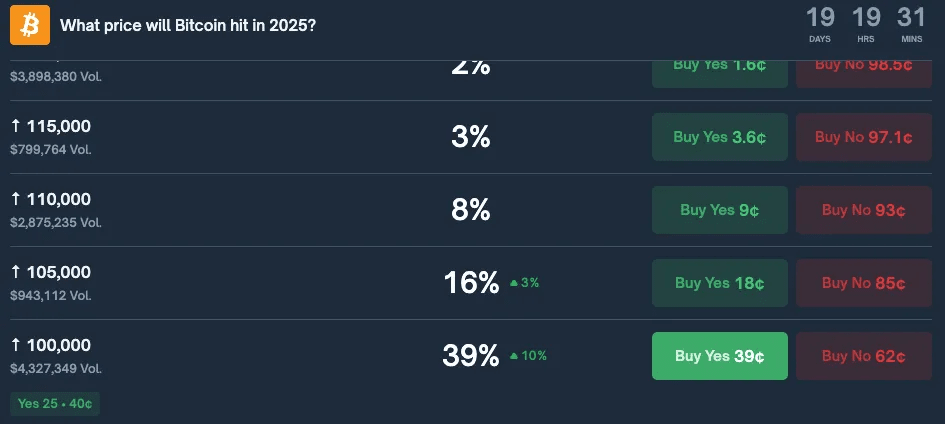The image size is (945, 424).
Task: Open the Yes 25 • 40¢ position tag
Action: pos(56,404)
